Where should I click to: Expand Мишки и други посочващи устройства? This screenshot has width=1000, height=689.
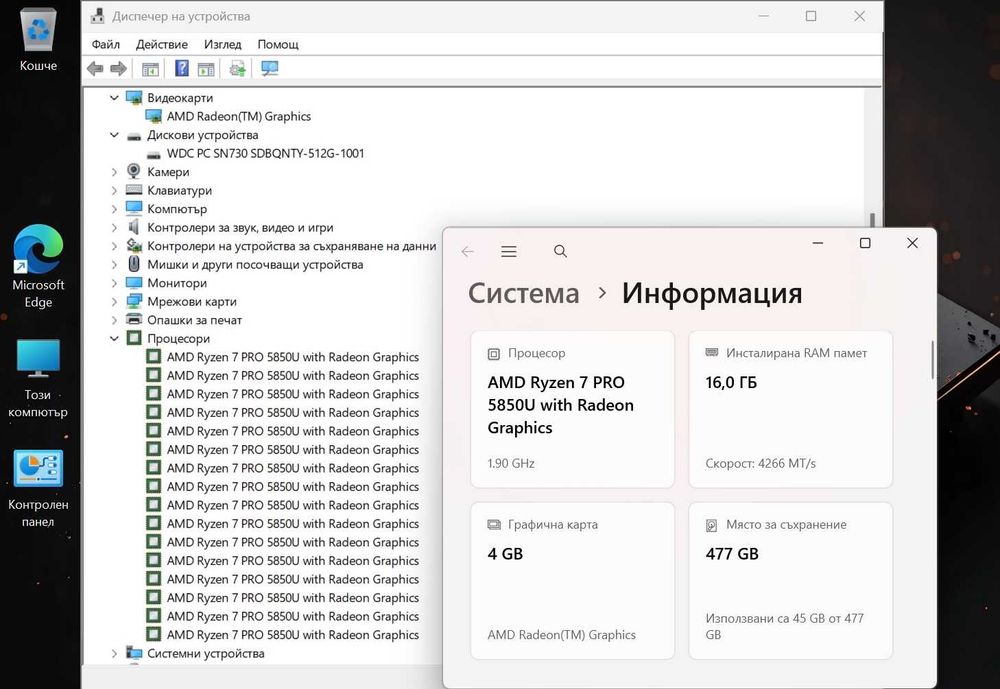pyautogui.click(x=114, y=264)
